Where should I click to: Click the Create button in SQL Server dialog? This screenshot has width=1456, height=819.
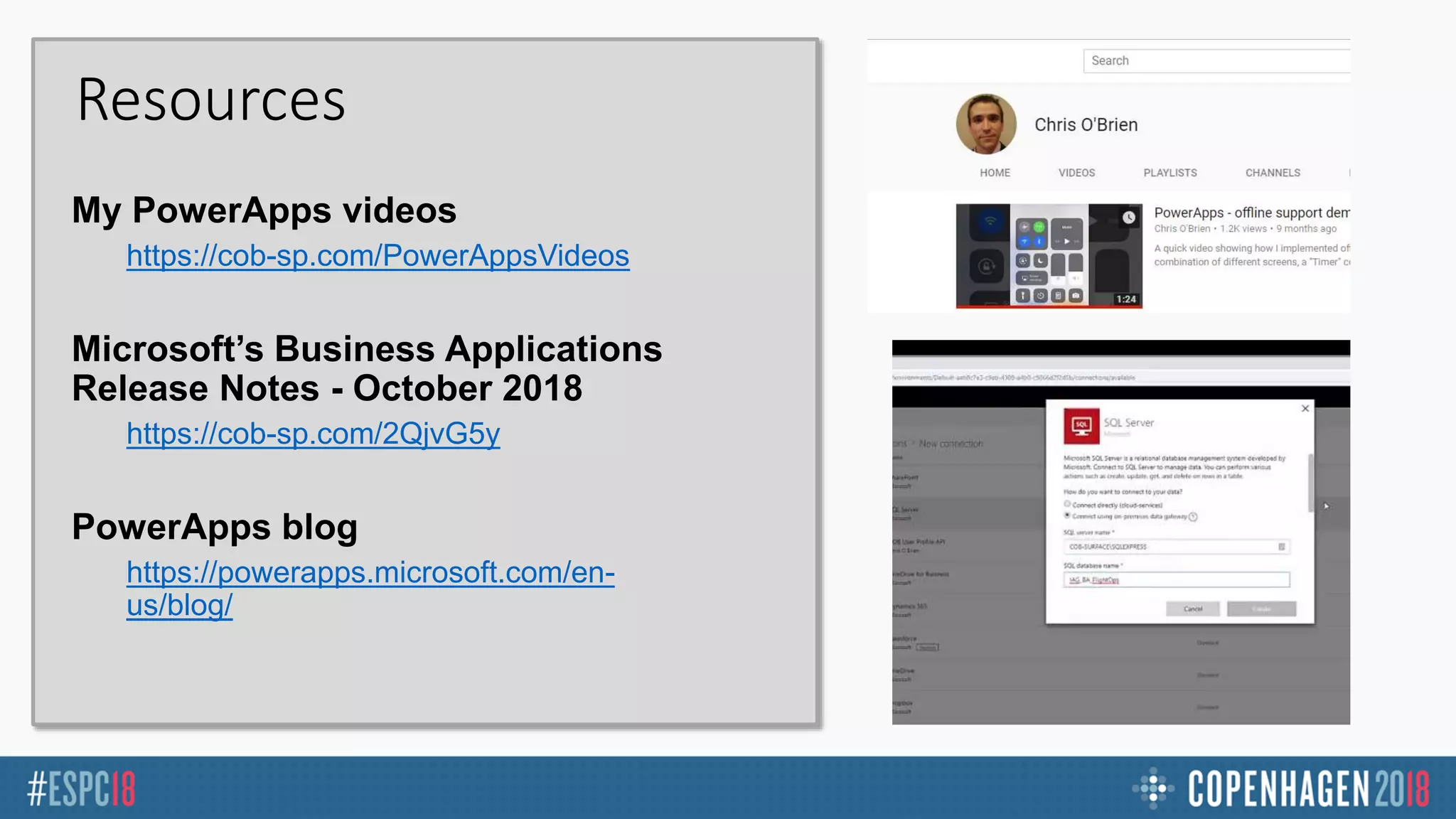pyautogui.click(x=1261, y=609)
